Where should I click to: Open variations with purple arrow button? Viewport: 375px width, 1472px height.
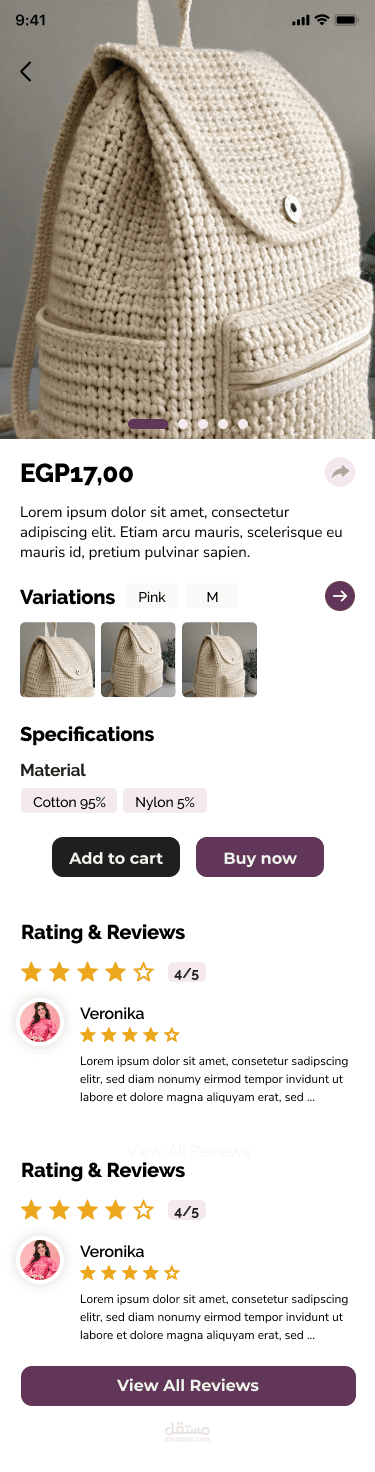pos(340,597)
